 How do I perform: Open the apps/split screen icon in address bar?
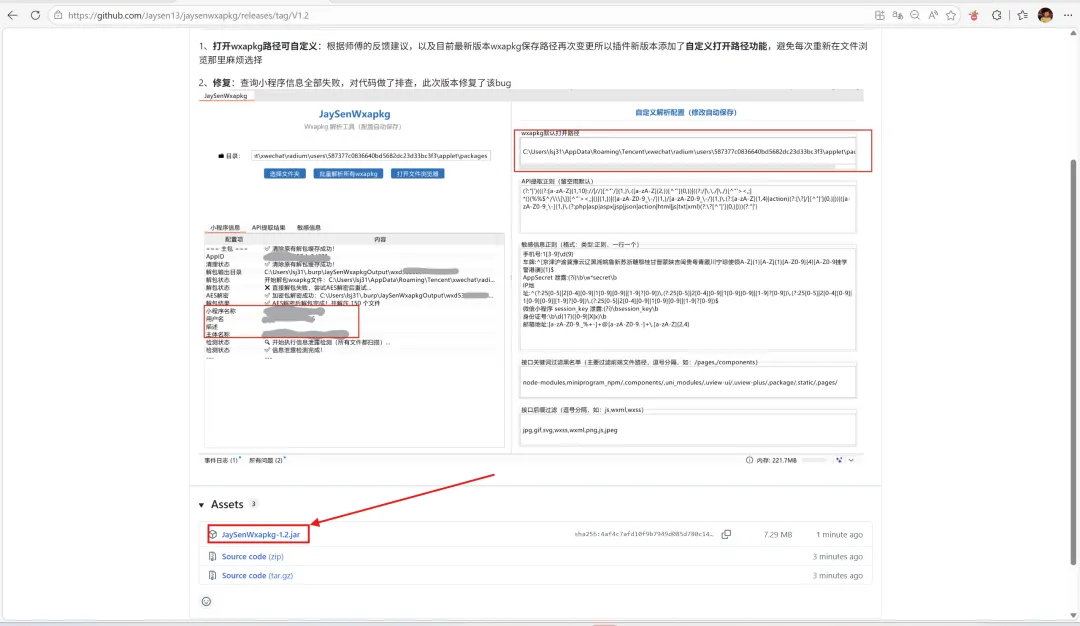(880, 15)
